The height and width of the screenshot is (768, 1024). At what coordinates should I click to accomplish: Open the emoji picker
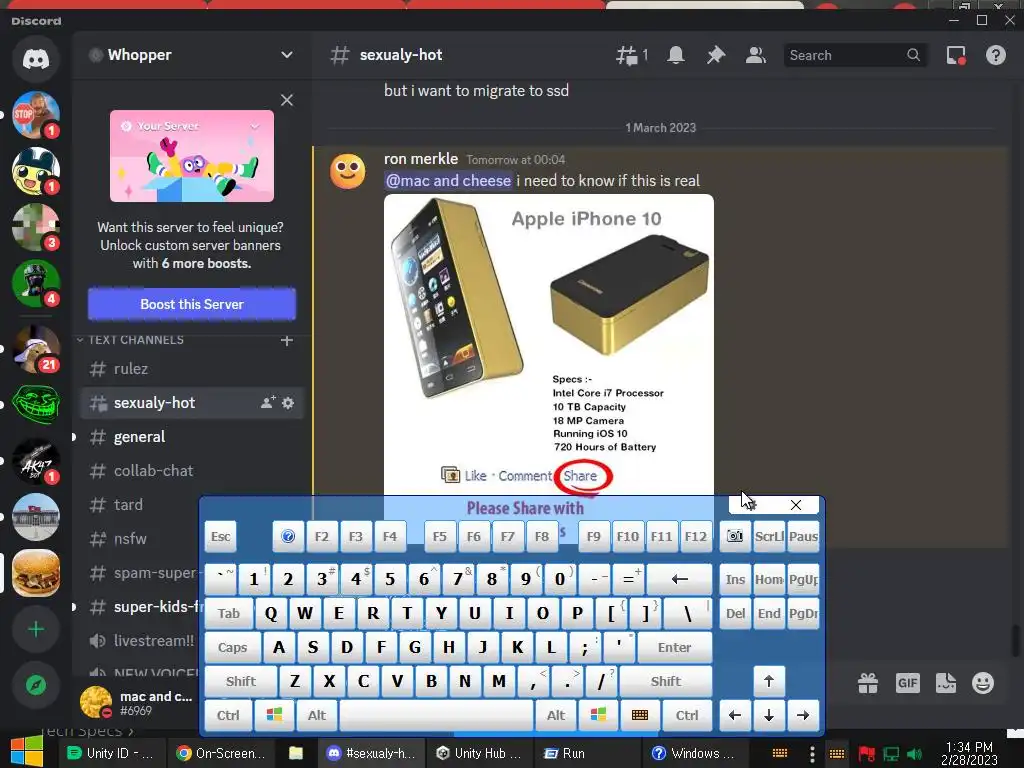983,683
